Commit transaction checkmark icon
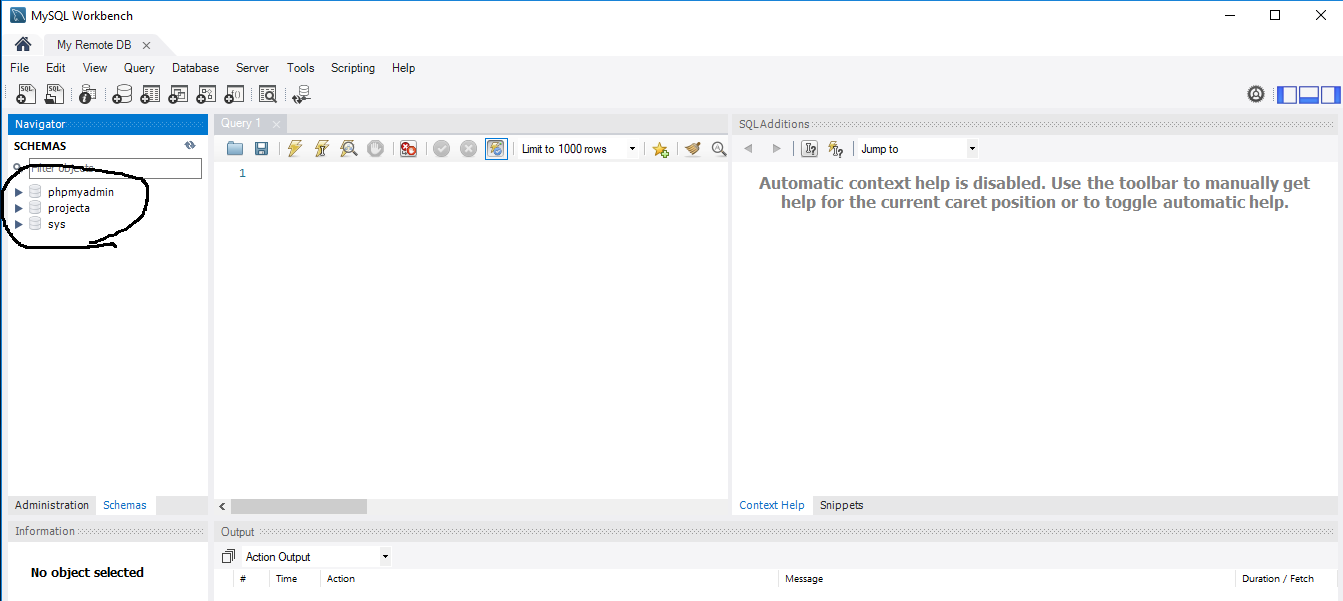Image resolution: width=1343 pixels, height=601 pixels. 441,149
